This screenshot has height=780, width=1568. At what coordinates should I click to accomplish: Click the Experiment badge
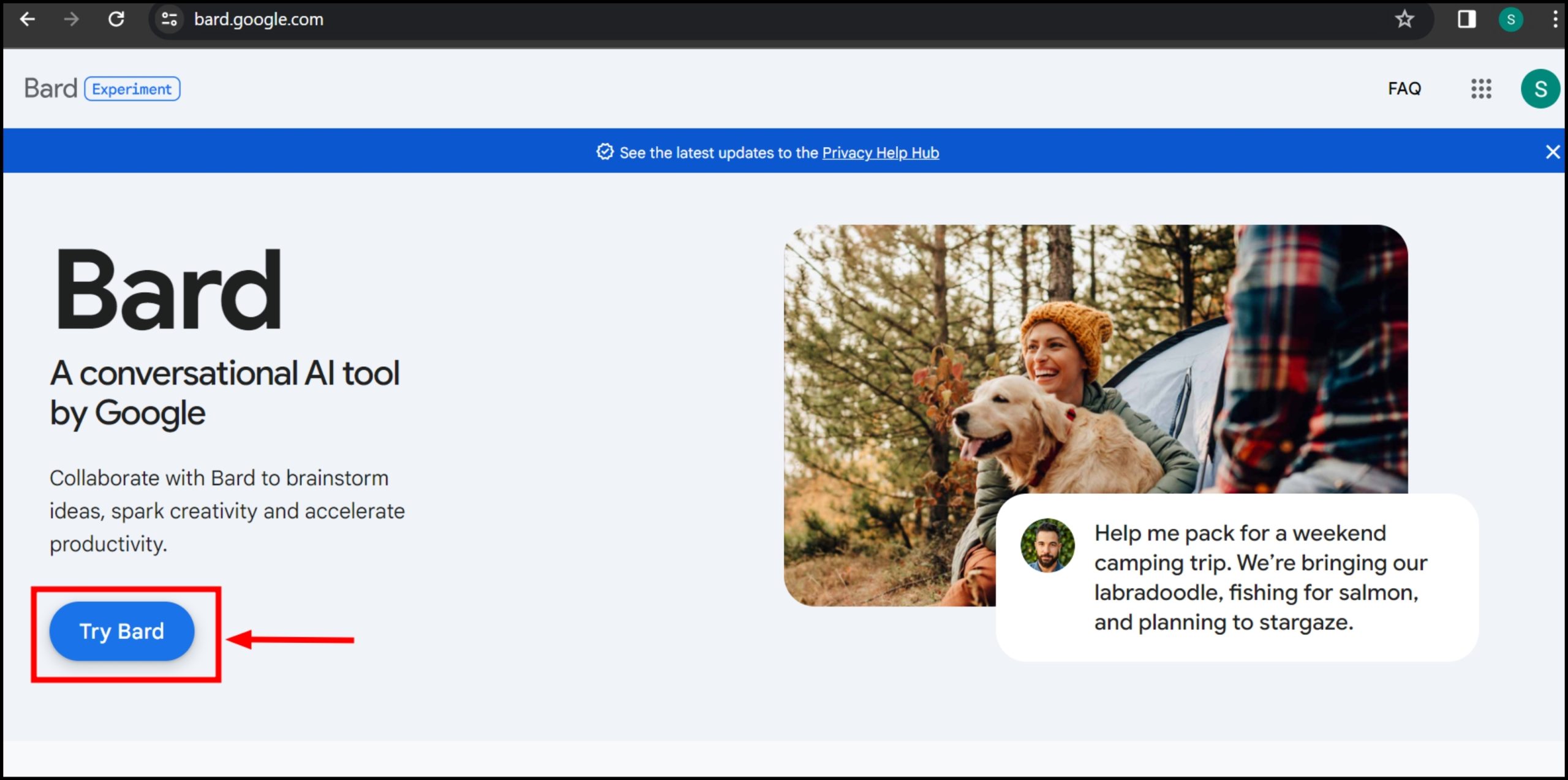(132, 89)
